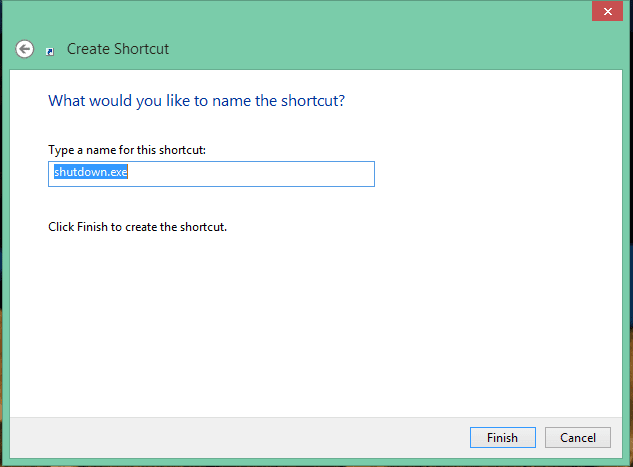Image resolution: width=633 pixels, height=467 pixels.
Task: Cancel the shortcut creation
Action: coord(578,438)
